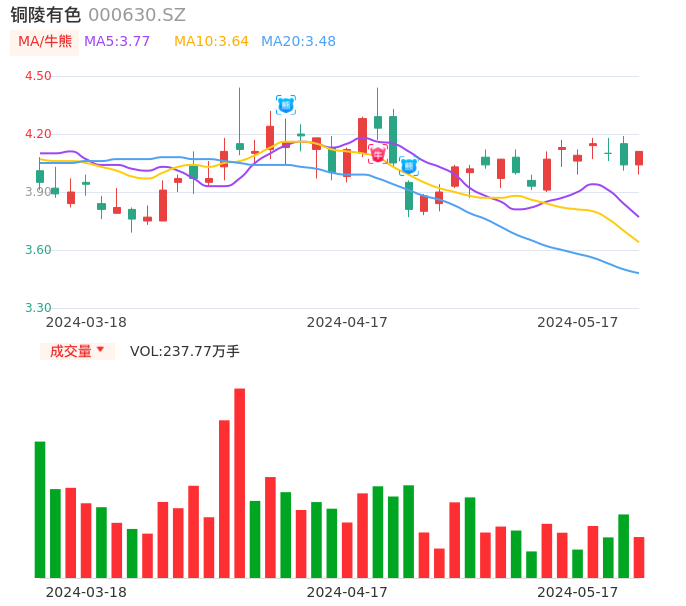686x606 pixels.
Task: Select the MA/牛熊 indicator tab
Action: (x=45, y=42)
